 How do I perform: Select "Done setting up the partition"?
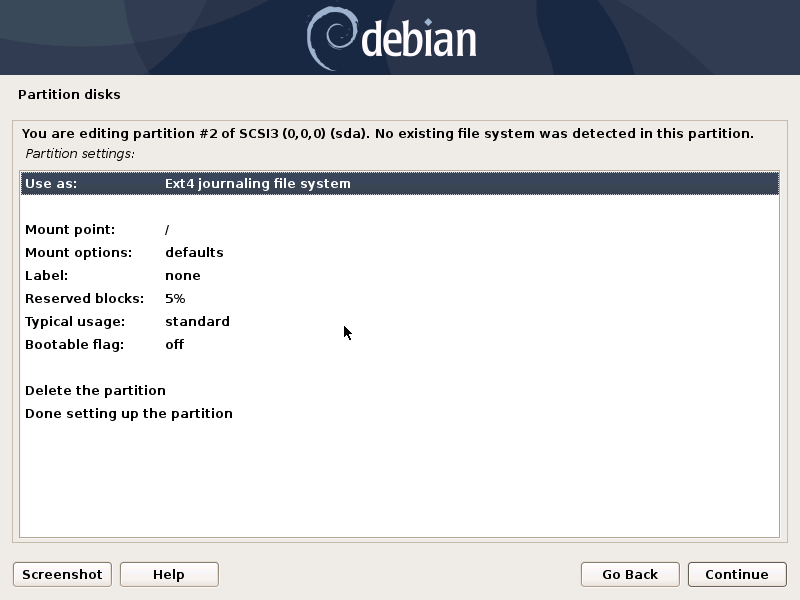tap(128, 413)
